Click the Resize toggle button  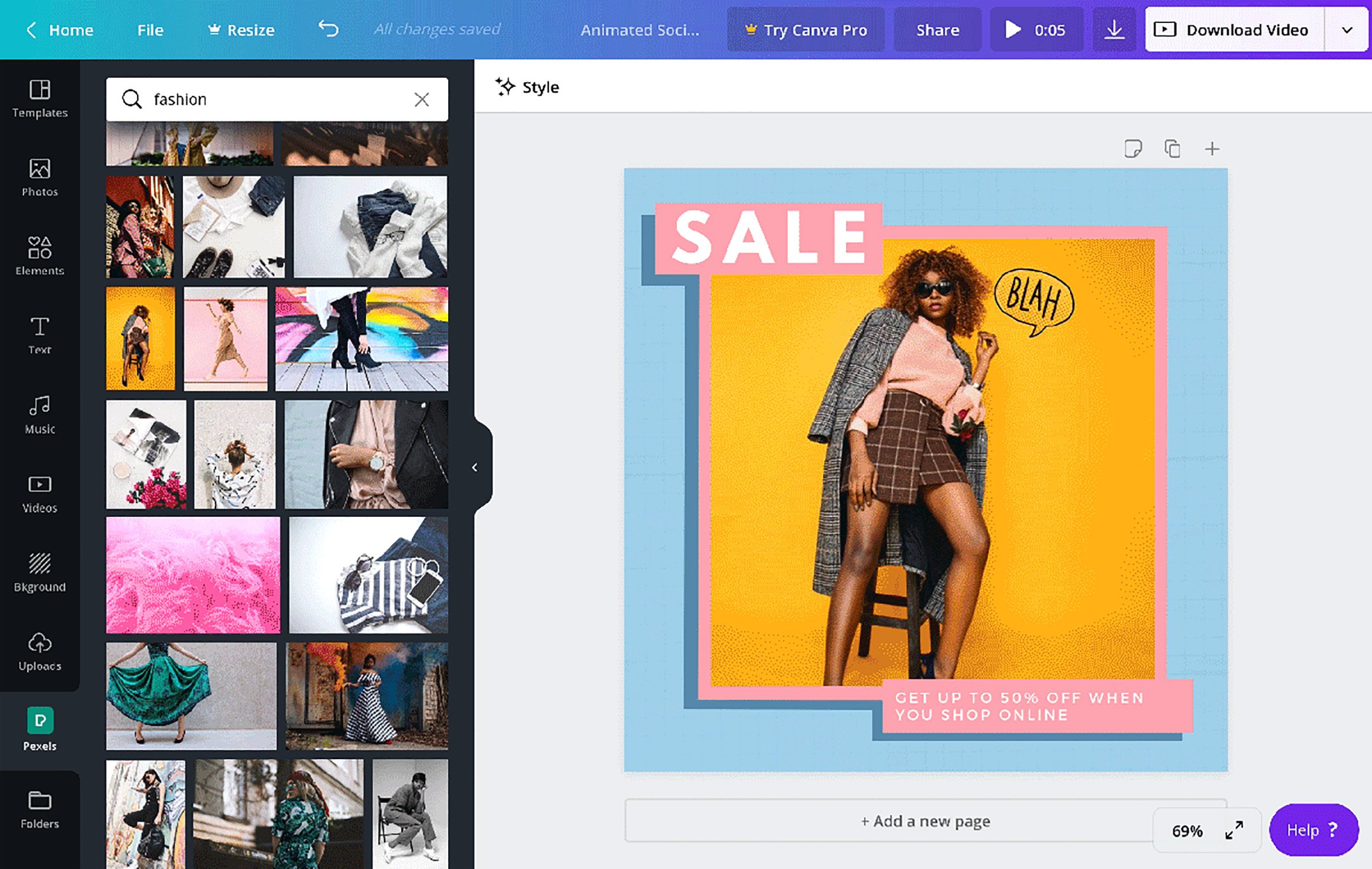(242, 29)
